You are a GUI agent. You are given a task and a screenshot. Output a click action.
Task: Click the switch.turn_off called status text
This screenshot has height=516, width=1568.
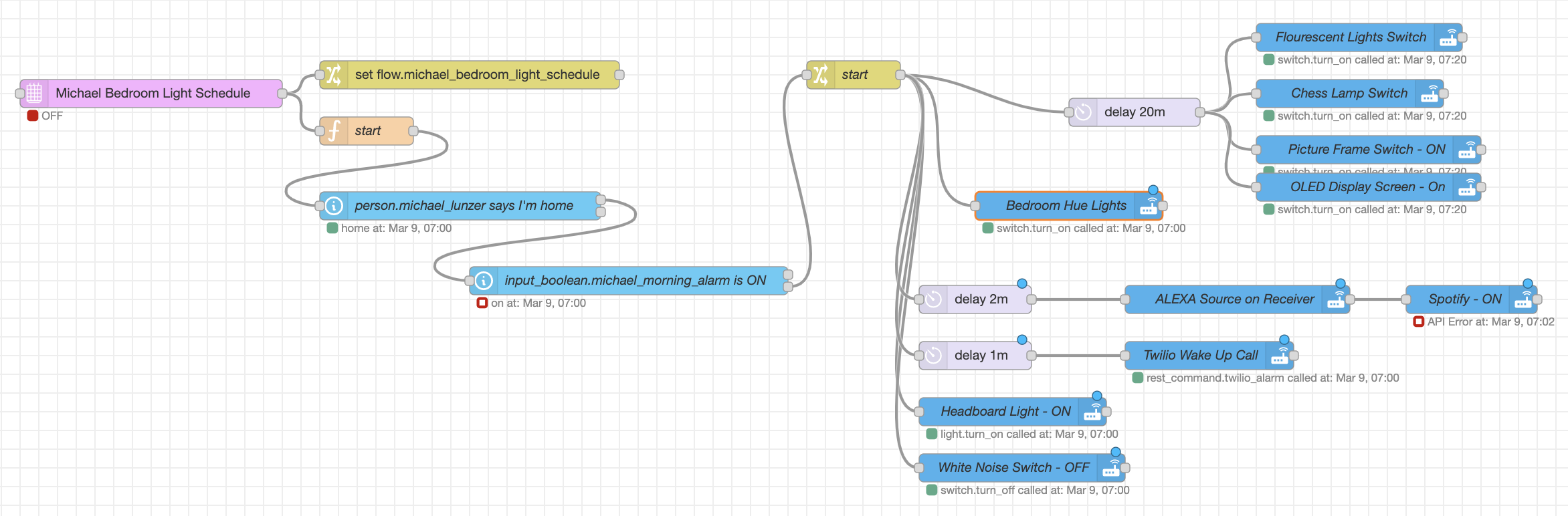pyautogui.click(x=1035, y=491)
